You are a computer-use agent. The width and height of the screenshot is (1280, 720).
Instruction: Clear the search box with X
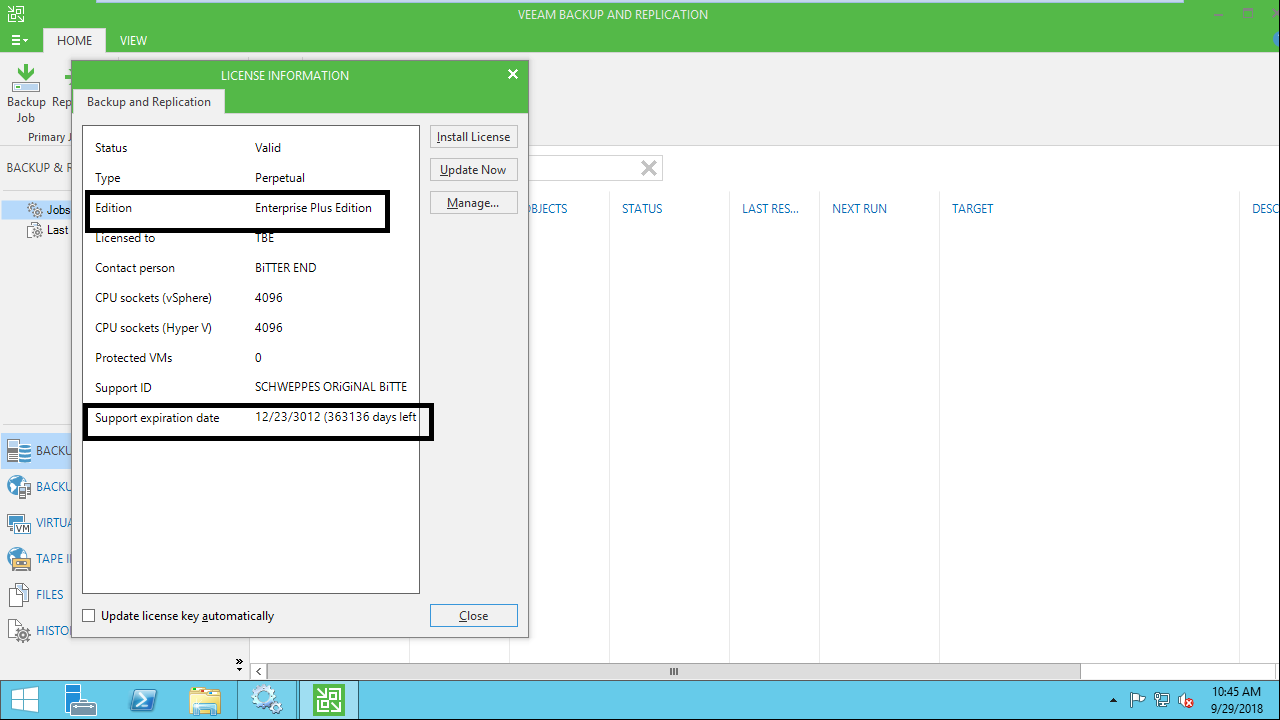(x=649, y=168)
